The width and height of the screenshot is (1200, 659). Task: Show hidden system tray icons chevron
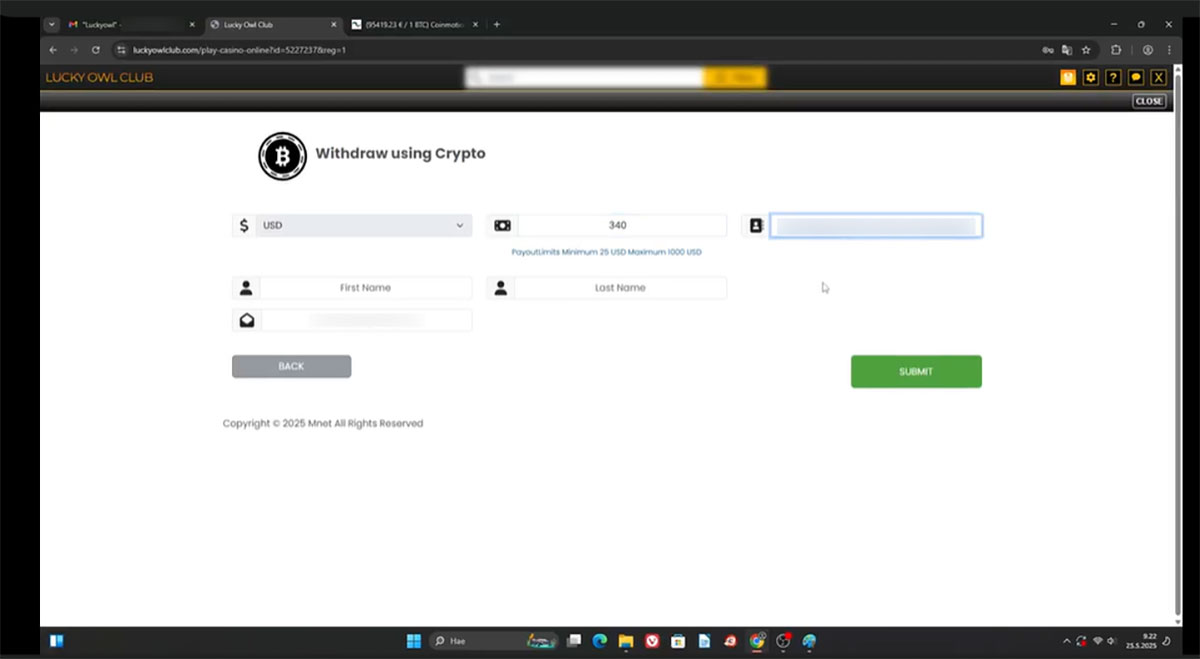[x=1066, y=641]
